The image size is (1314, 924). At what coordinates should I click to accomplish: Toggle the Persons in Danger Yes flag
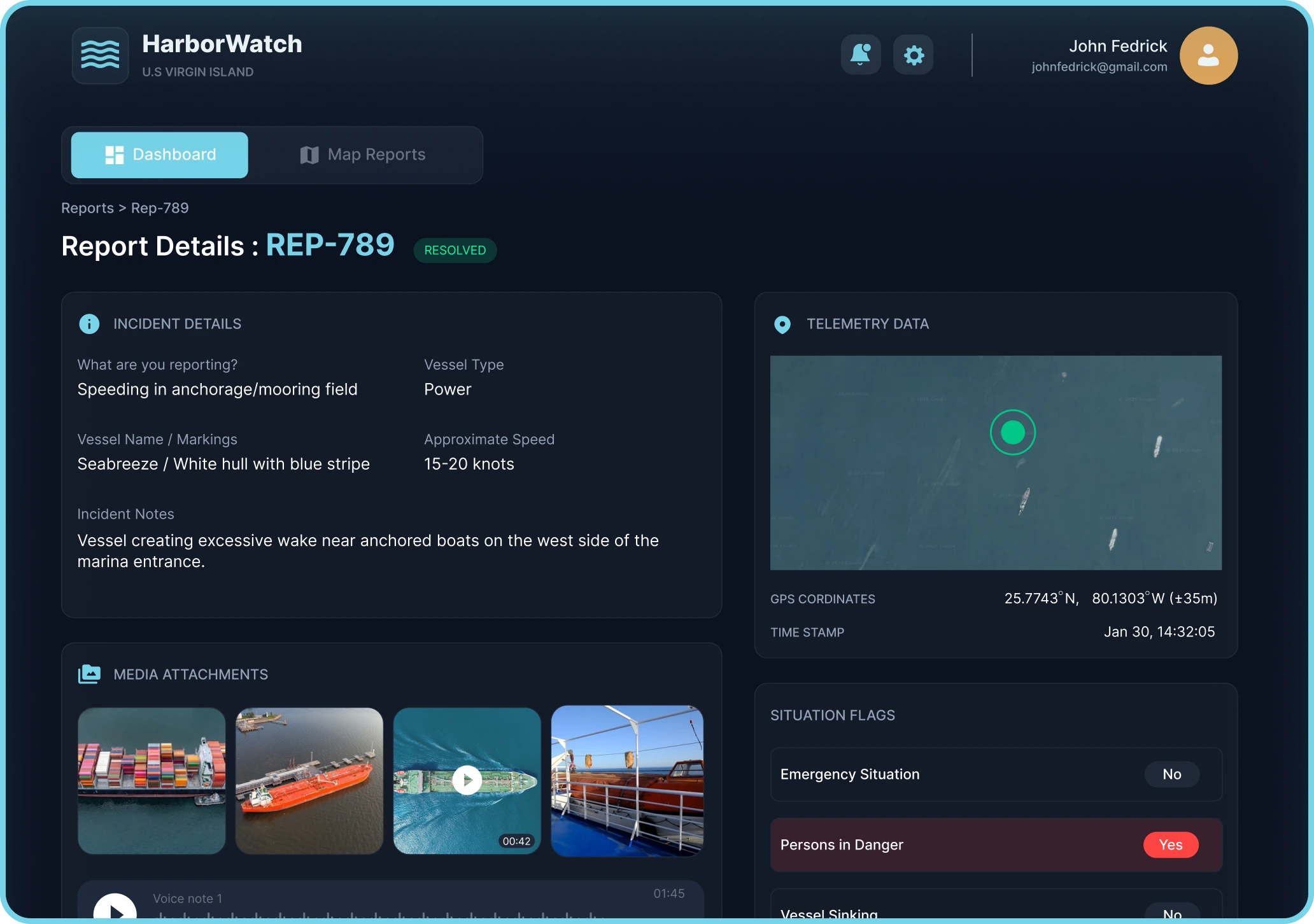pos(1171,845)
